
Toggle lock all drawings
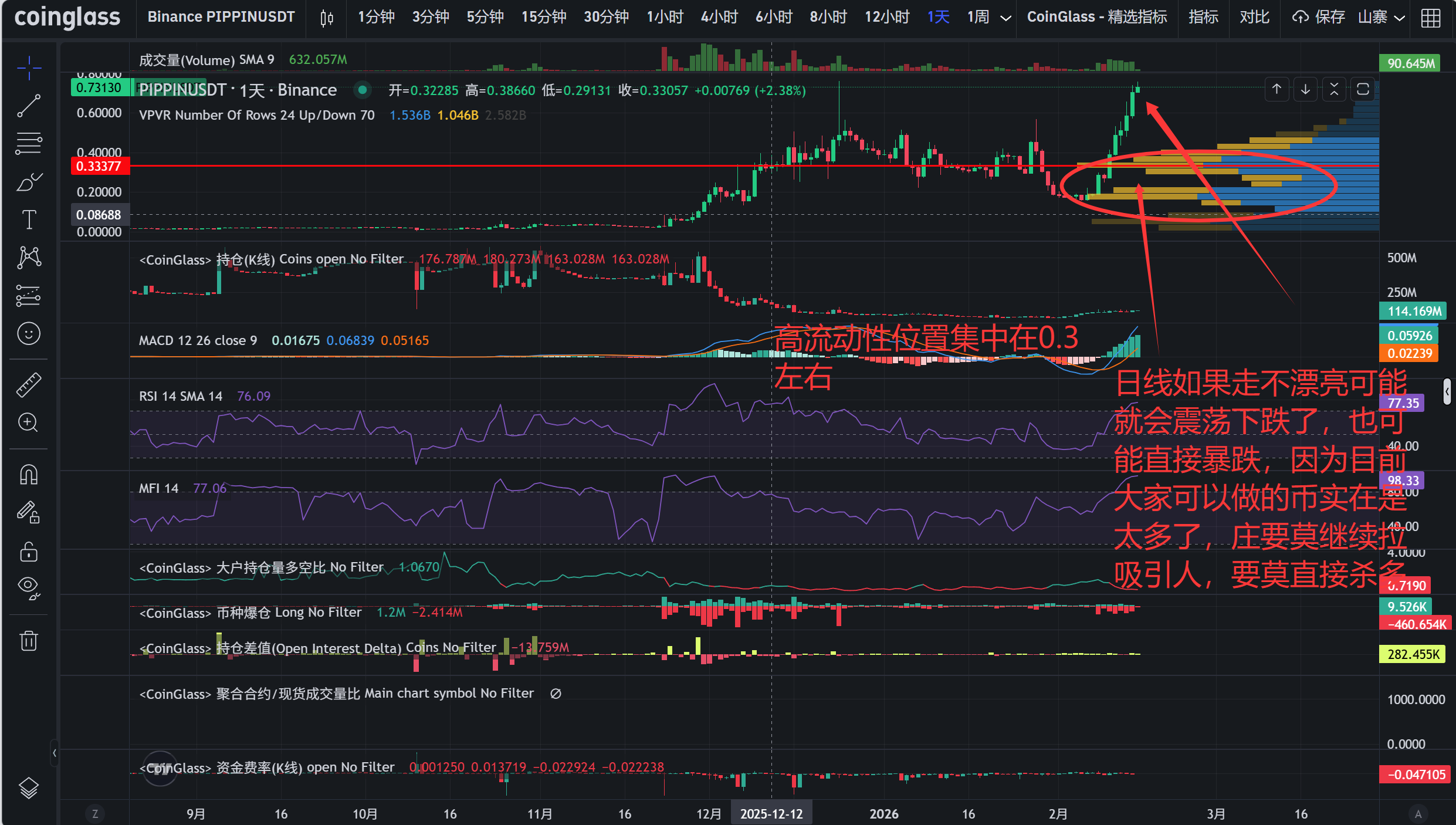tap(28, 552)
